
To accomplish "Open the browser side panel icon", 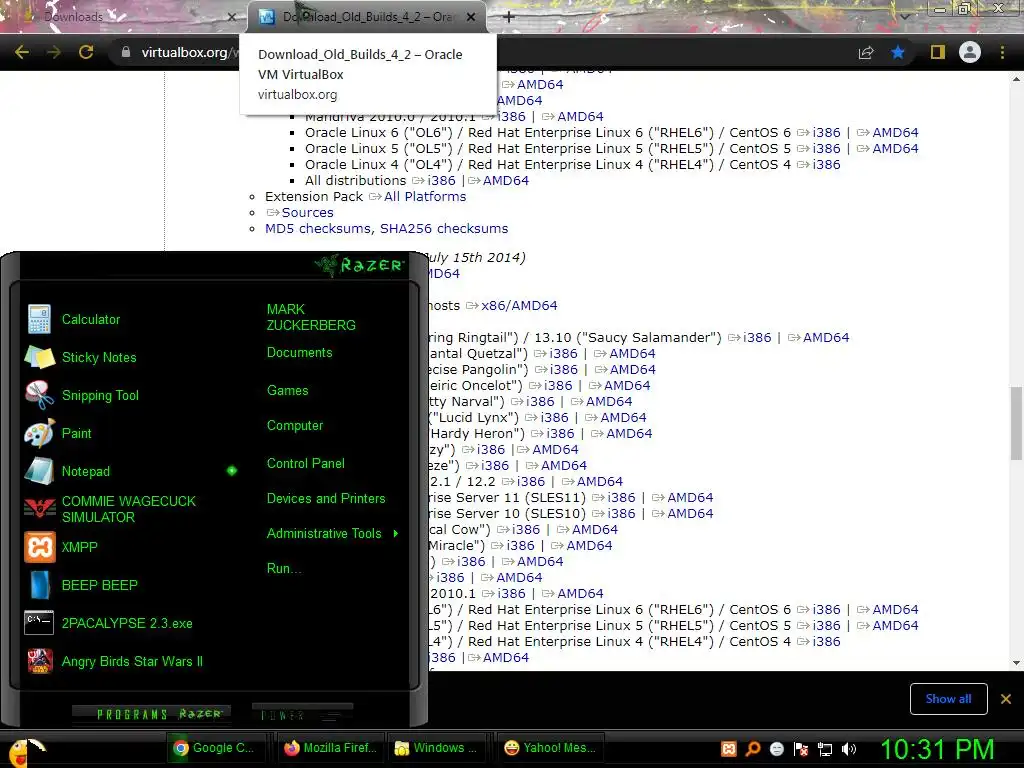I will [x=938, y=52].
